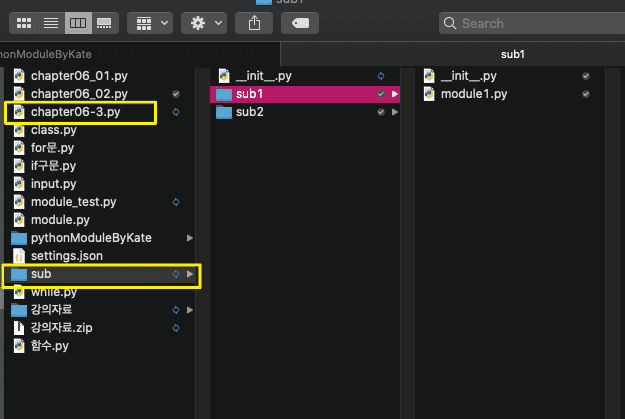Click the Share toolbar icon
The width and height of the screenshot is (625, 419).
click(255, 22)
